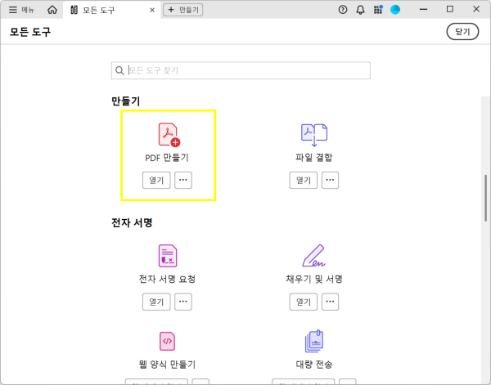Click the PDF 만들기 label
The width and height of the screenshot is (491, 385).
(167, 158)
